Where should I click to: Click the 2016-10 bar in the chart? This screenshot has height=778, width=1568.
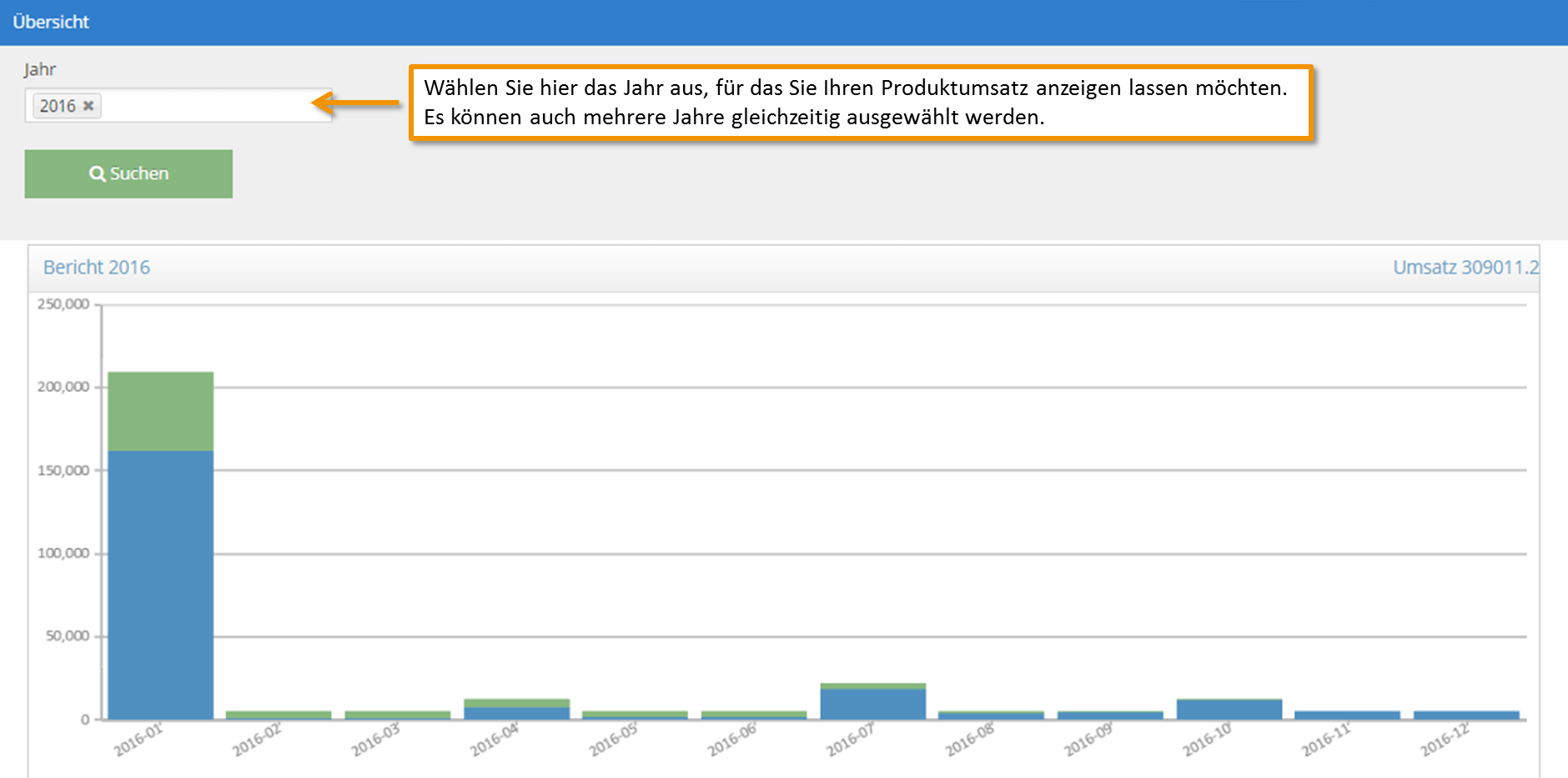click(1229, 710)
